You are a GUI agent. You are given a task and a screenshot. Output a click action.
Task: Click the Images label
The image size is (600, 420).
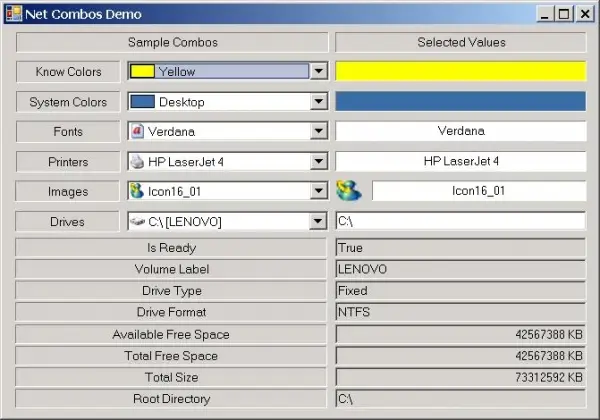point(68,191)
